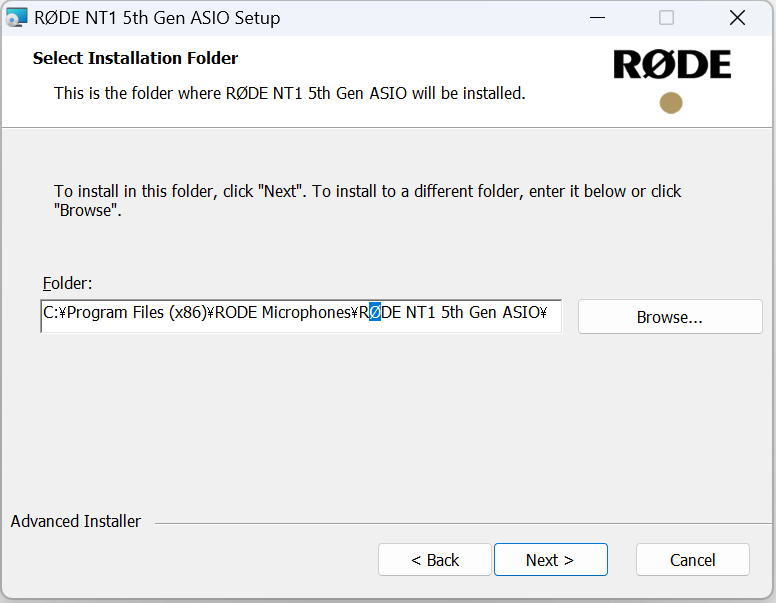This screenshot has width=776, height=603.
Task: Click the installer icon in the title bar
Action: point(16,18)
